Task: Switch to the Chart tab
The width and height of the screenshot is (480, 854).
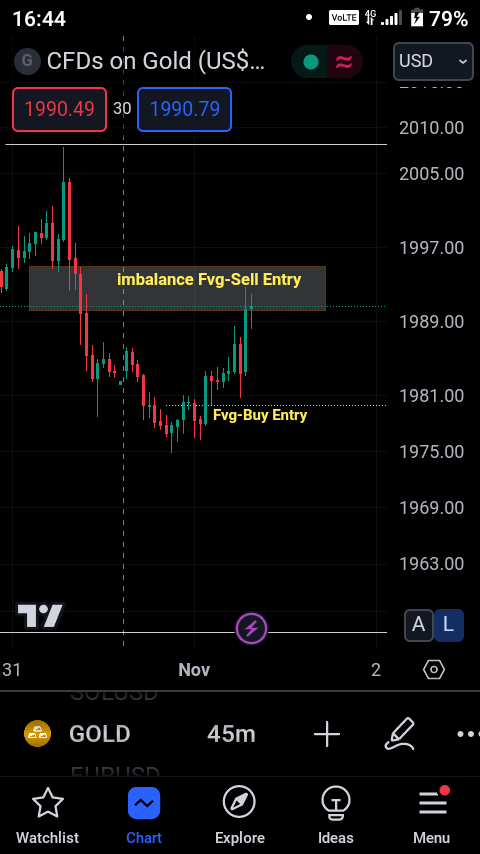Action: click(x=144, y=816)
